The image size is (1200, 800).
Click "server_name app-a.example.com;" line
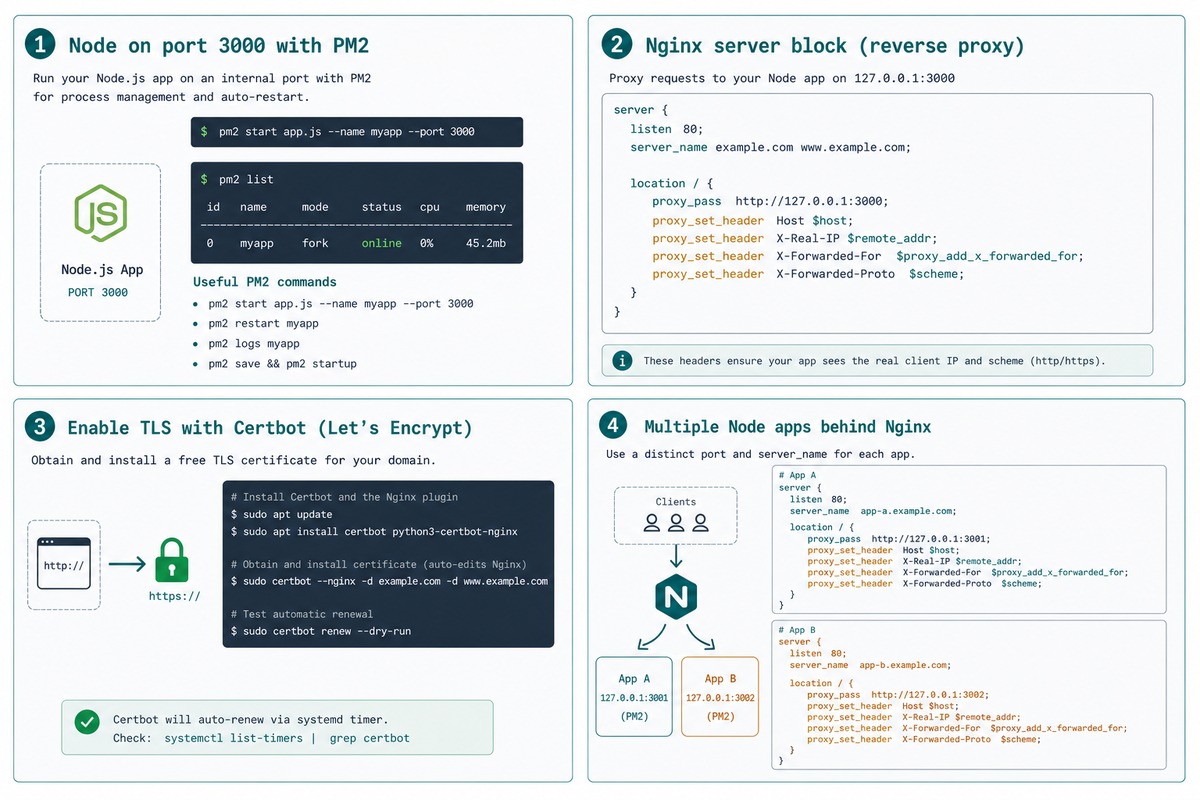872,510
